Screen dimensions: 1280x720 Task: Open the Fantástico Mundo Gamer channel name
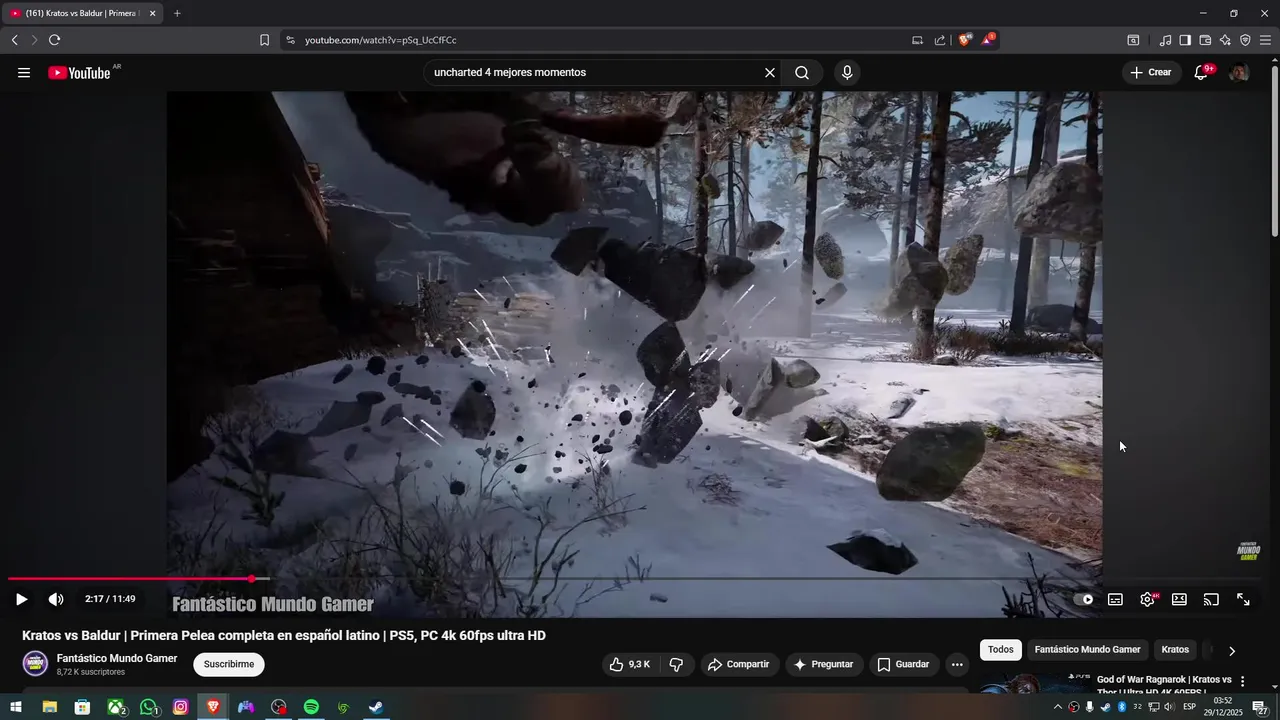(x=117, y=658)
